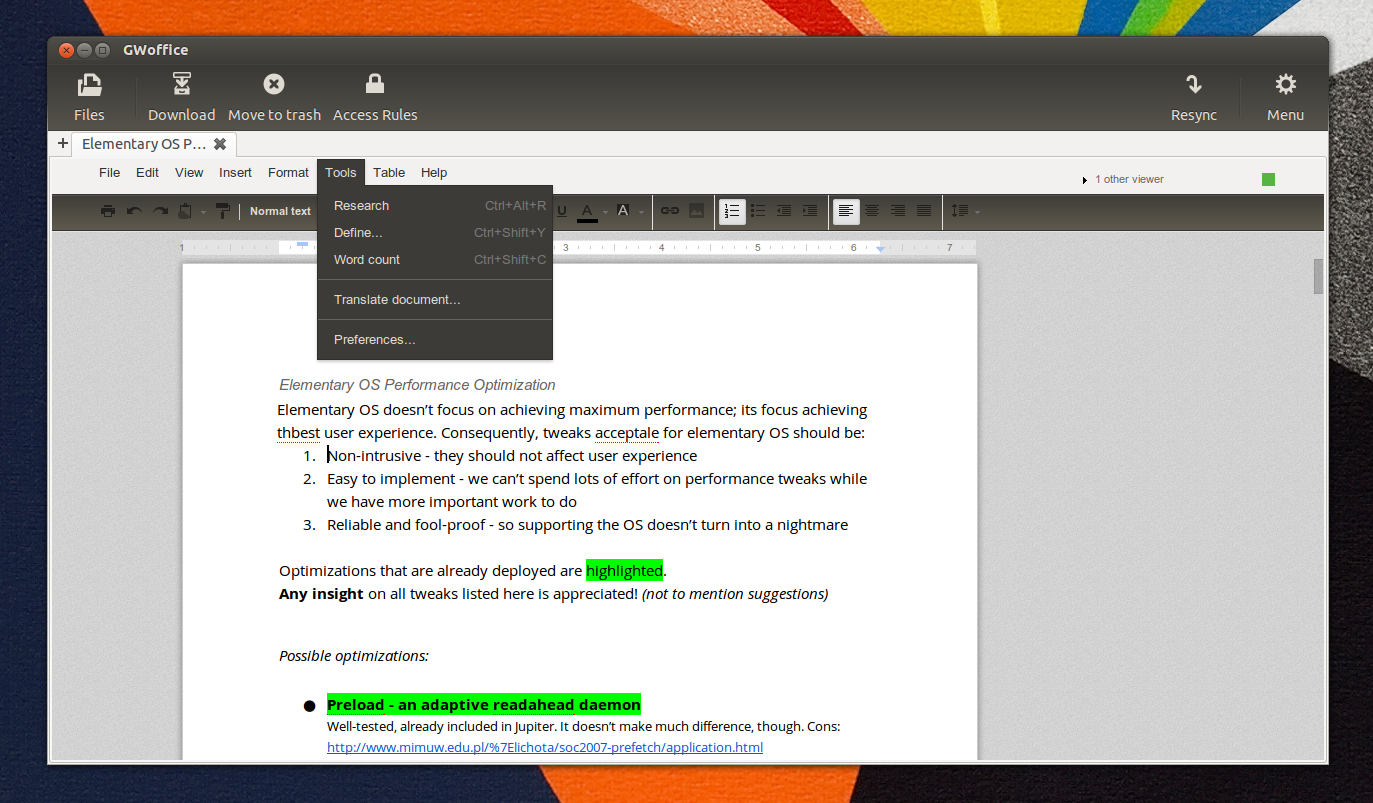The image size is (1373, 803).
Task: Click the vertical scrollbar thumb
Action: click(x=1318, y=276)
